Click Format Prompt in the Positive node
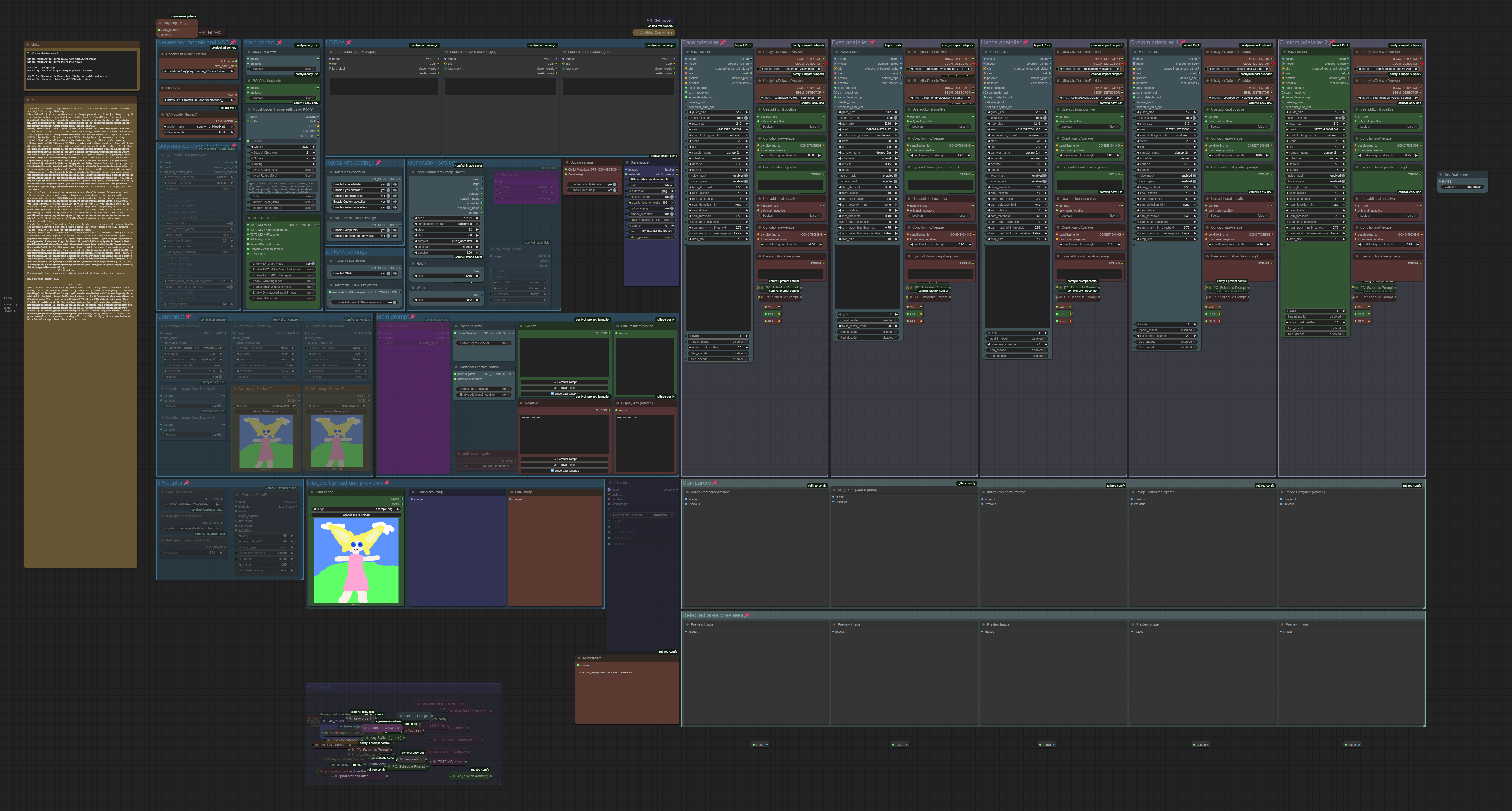Image resolution: width=1512 pixels, height=811 pixels. tap(565, 382)
